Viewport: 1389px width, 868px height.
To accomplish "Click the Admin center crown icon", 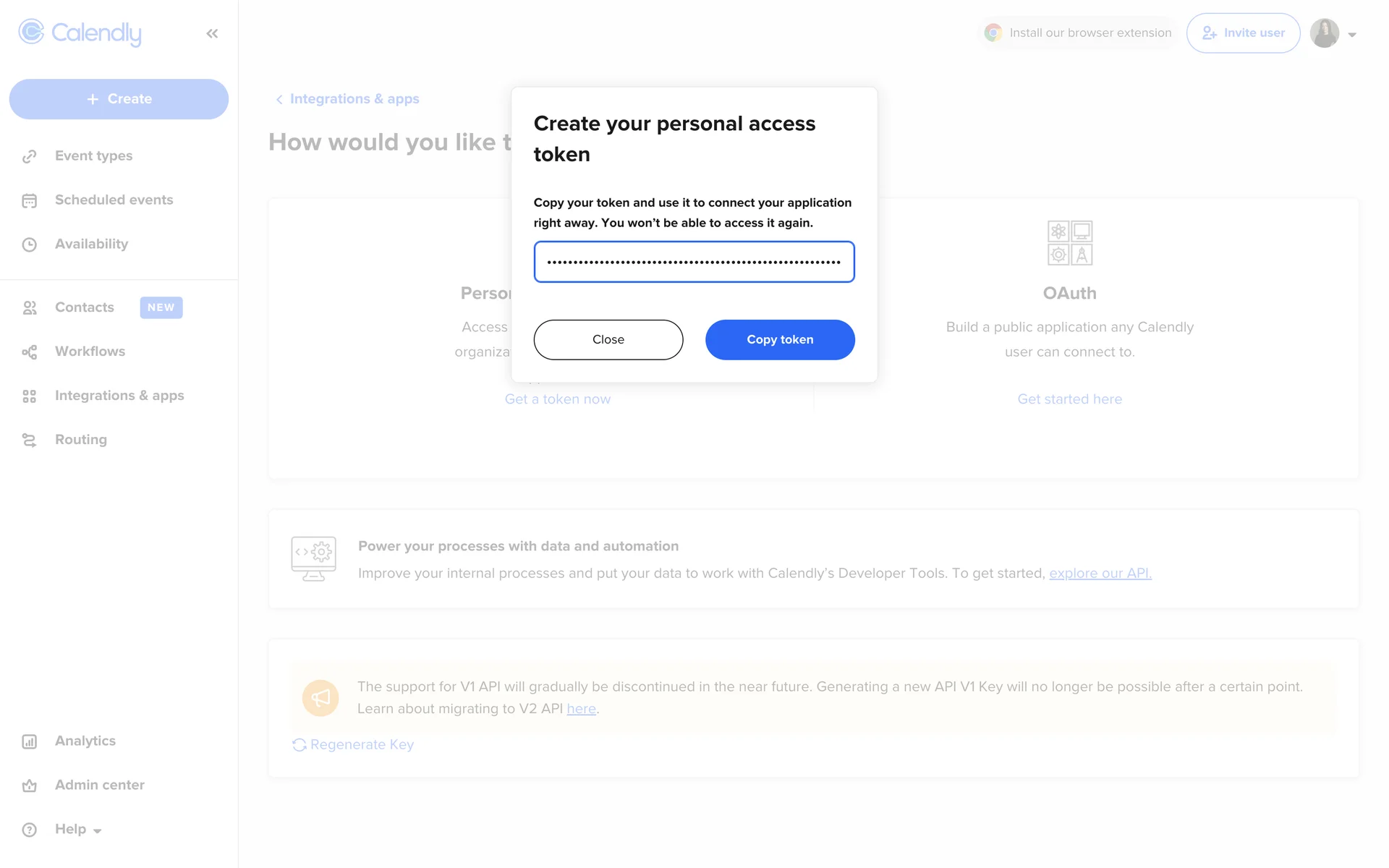I will [30, 786].
